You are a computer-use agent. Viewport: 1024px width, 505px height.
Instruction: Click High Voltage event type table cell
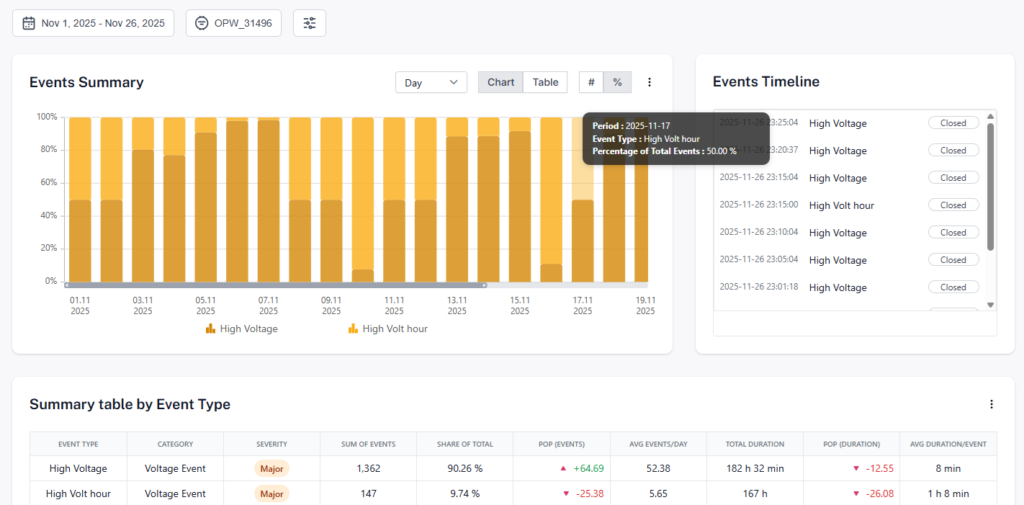coord(78,468)
